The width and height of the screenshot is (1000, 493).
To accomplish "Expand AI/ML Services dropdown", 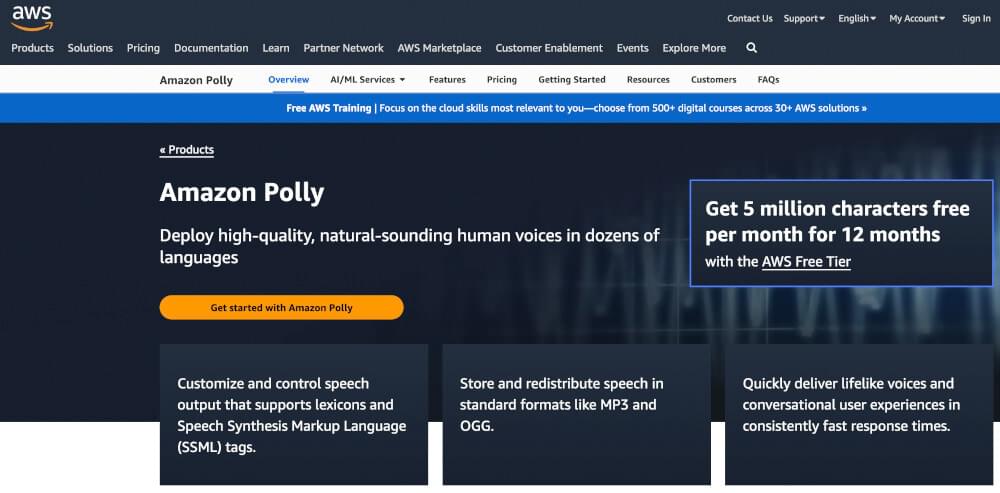I will [367, 80].
